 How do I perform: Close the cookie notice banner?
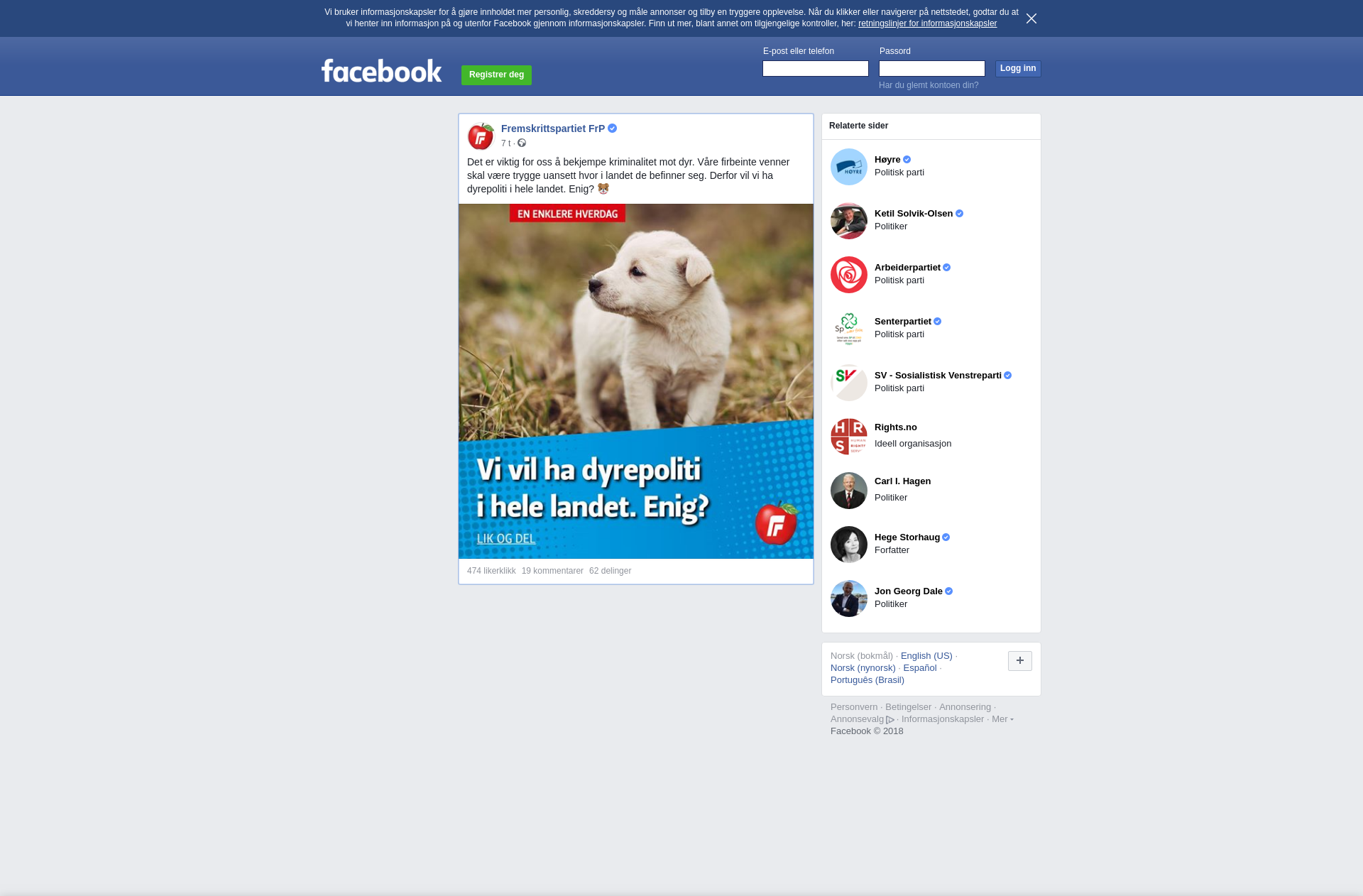(x=1031, y=18)
